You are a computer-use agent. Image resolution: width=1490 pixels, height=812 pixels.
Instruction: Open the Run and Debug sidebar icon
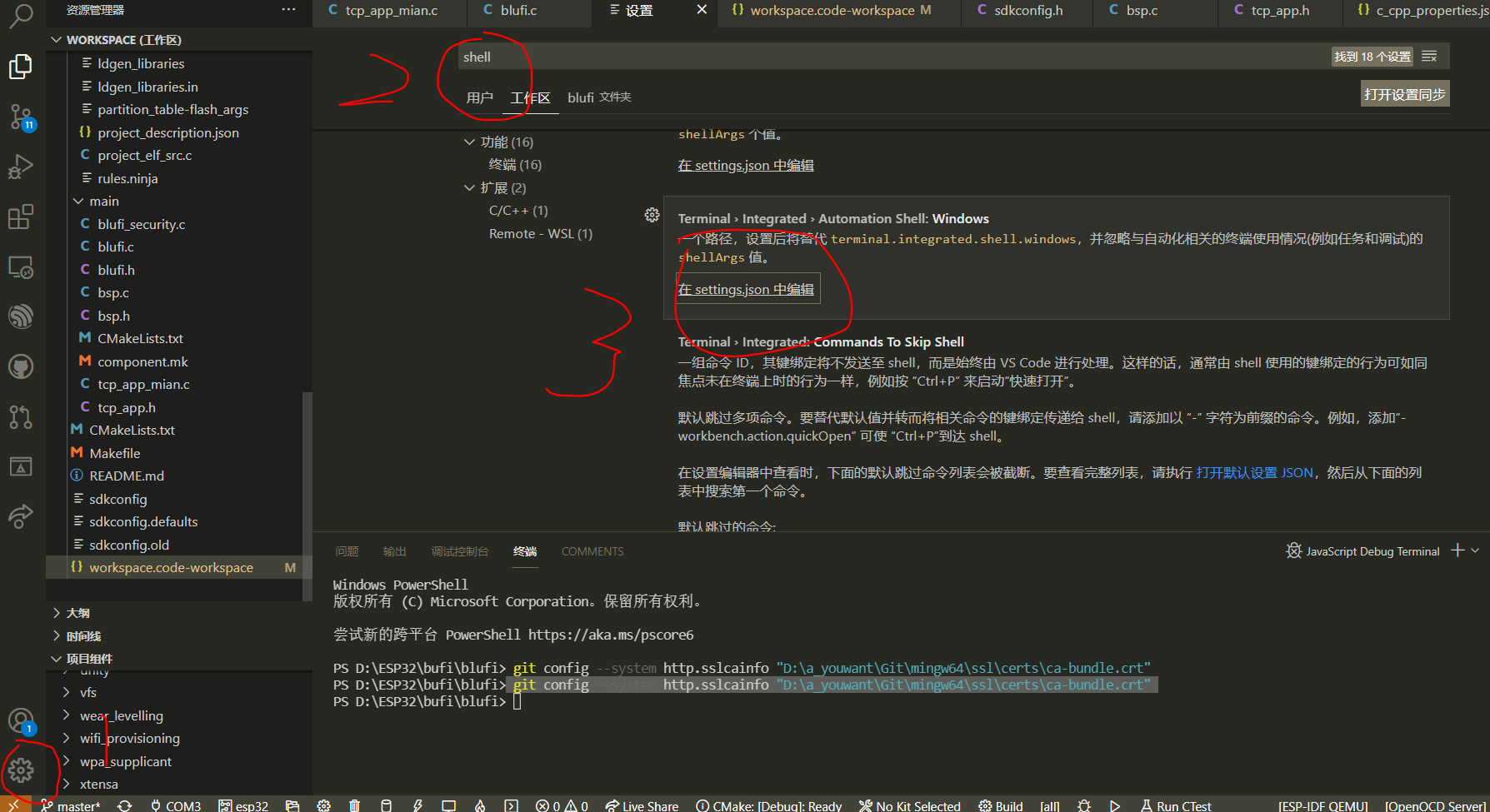point(20,167)
